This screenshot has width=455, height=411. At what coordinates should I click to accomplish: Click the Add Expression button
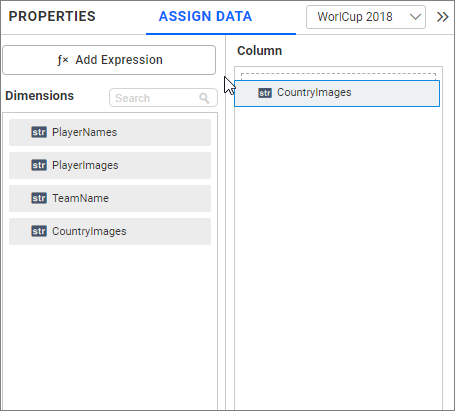109,60
